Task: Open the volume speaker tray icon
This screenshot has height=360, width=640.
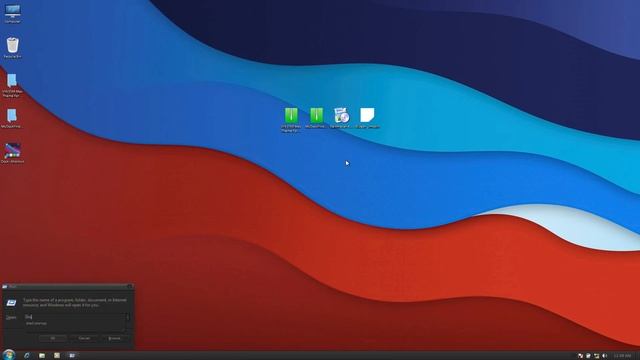Action: click(604, 356)
